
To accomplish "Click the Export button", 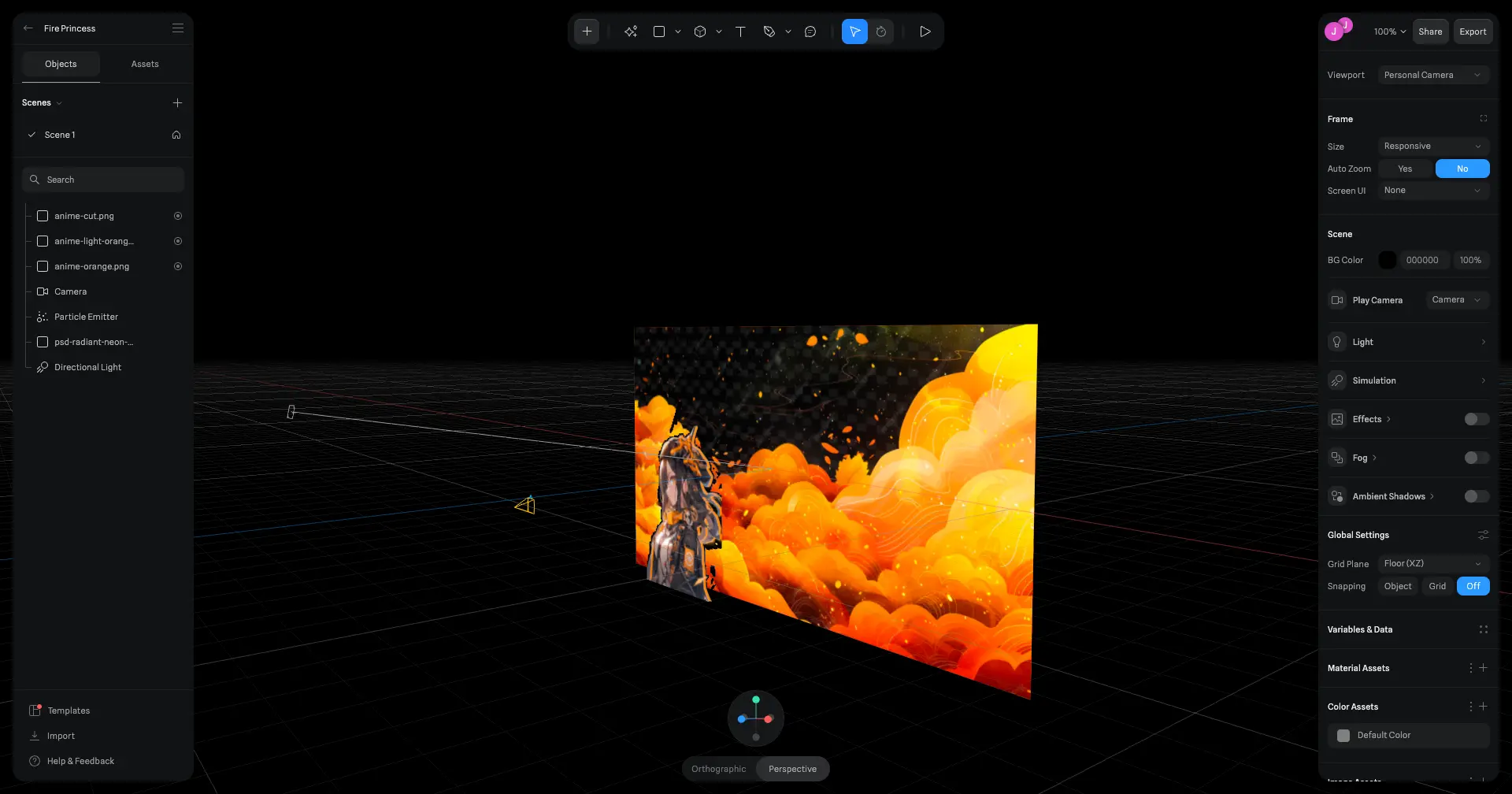I will (1472, 32).
